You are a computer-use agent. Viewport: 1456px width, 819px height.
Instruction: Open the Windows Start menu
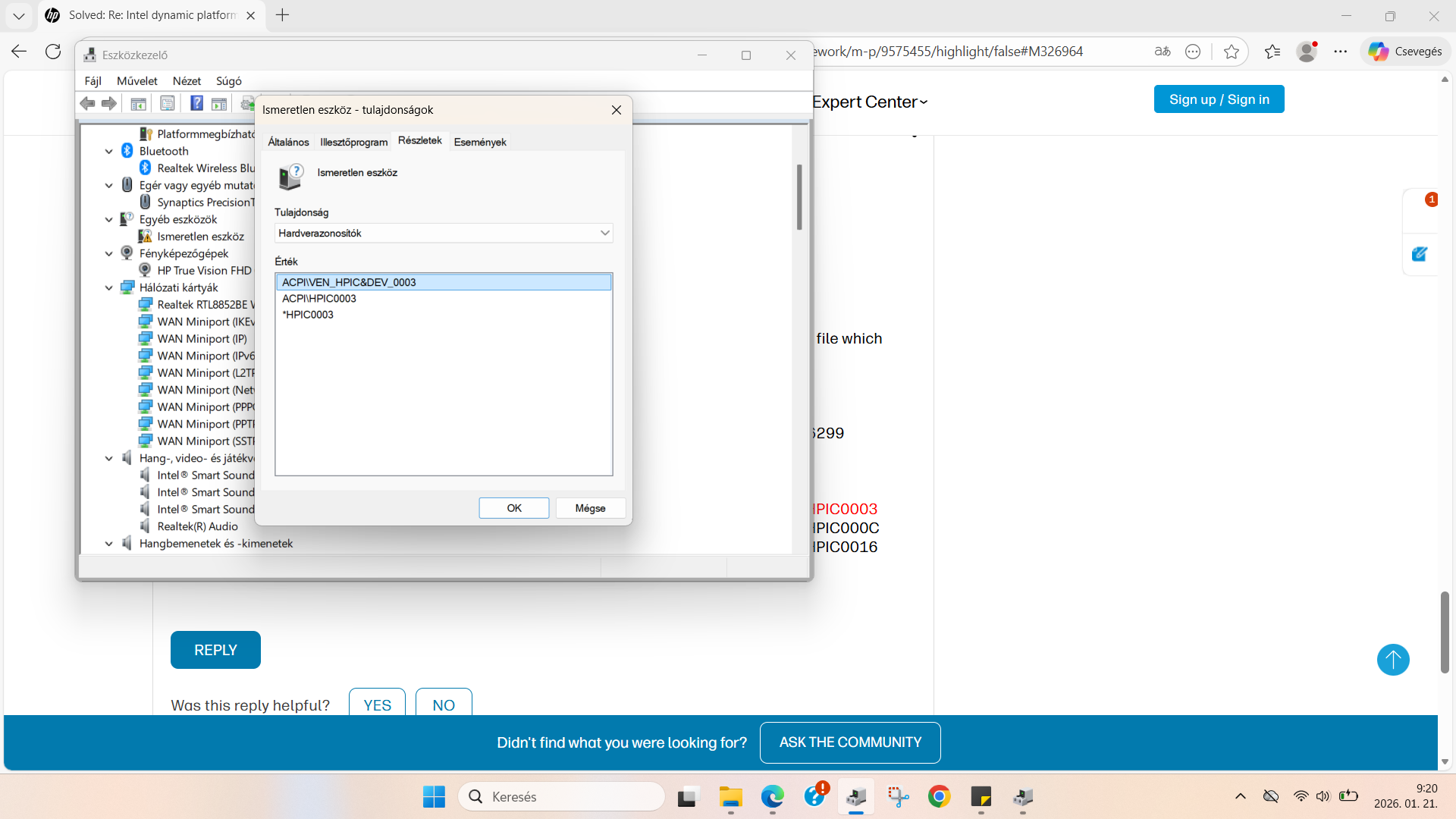[434, 797]
